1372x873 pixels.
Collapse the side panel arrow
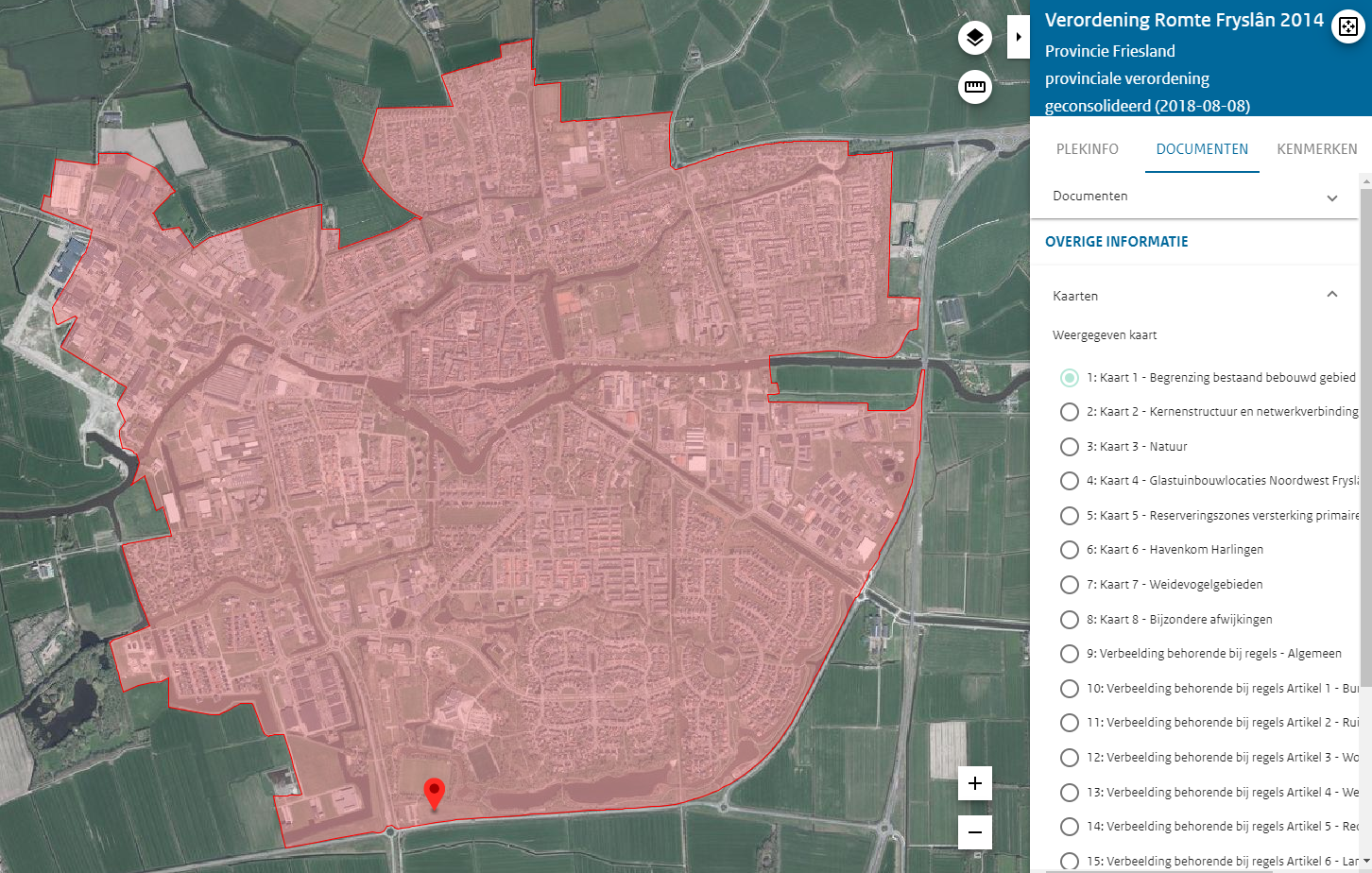click(x=1019, y=37)
